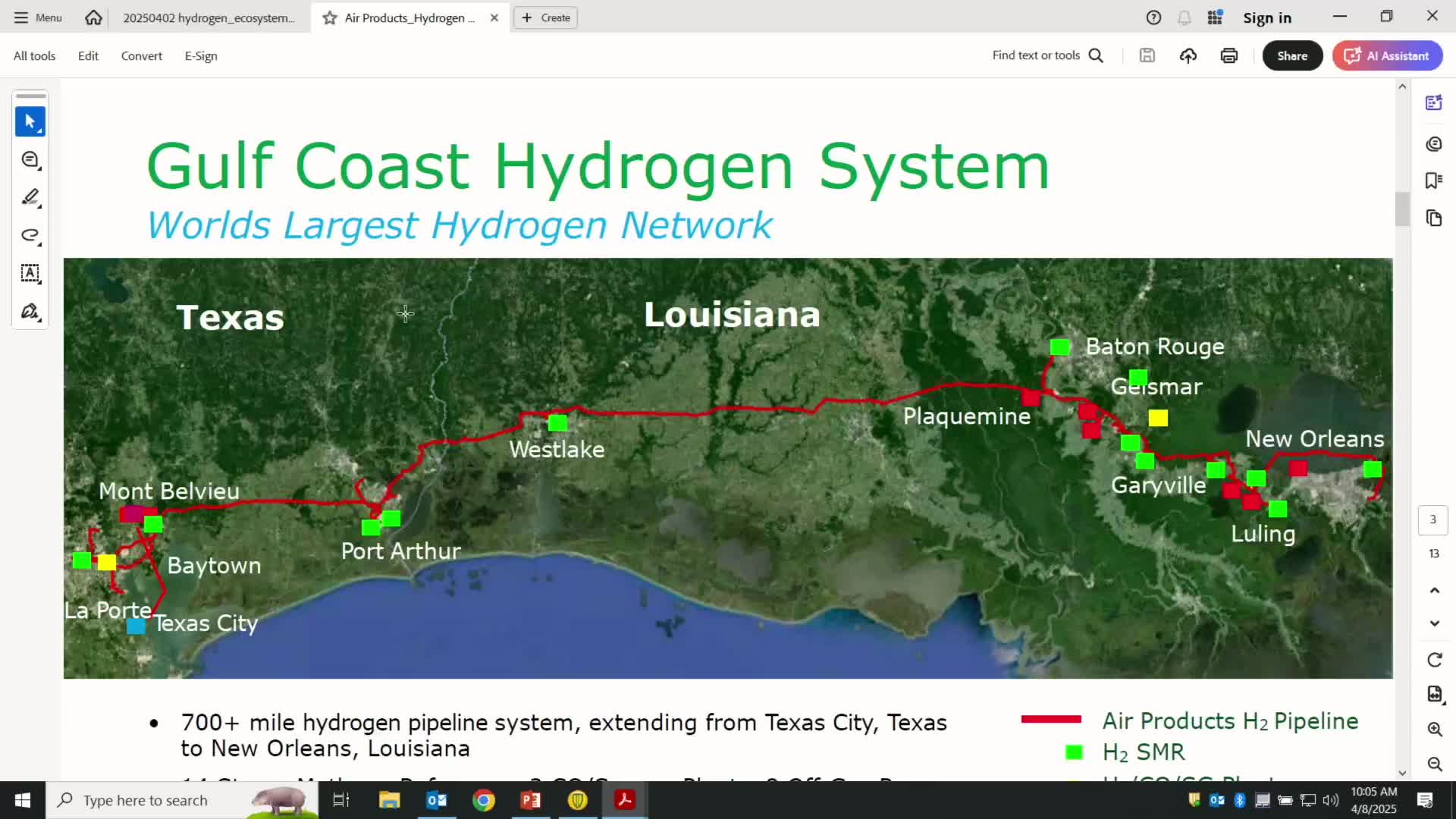Select the arrow selection tool

click(x=30, y=121)
